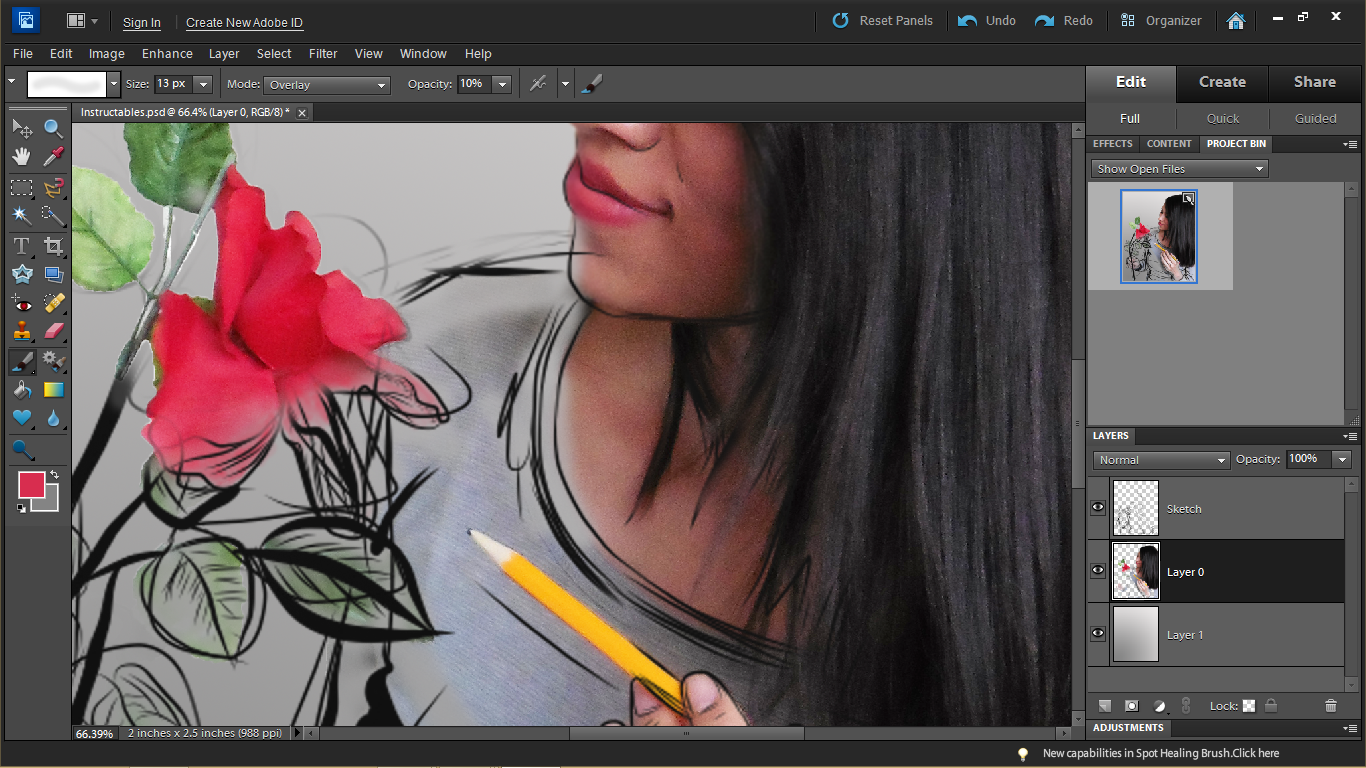
Task: Open the layer blend mode Normal dropdown
Action: pyautogui.click(x=1161, y=460)
